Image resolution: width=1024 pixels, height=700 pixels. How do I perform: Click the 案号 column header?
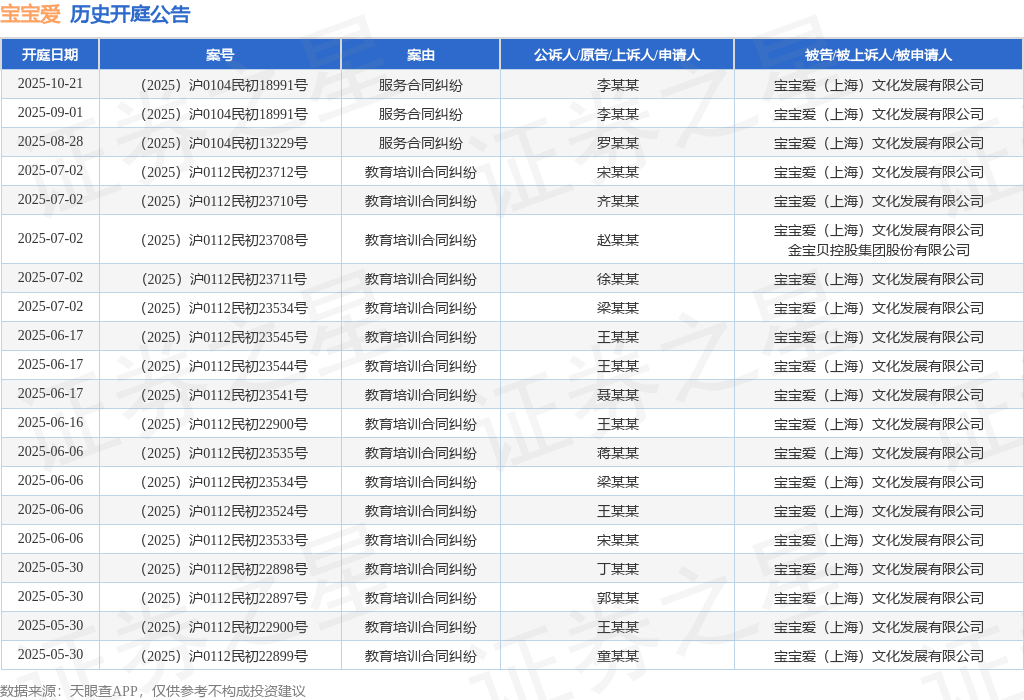220,55
